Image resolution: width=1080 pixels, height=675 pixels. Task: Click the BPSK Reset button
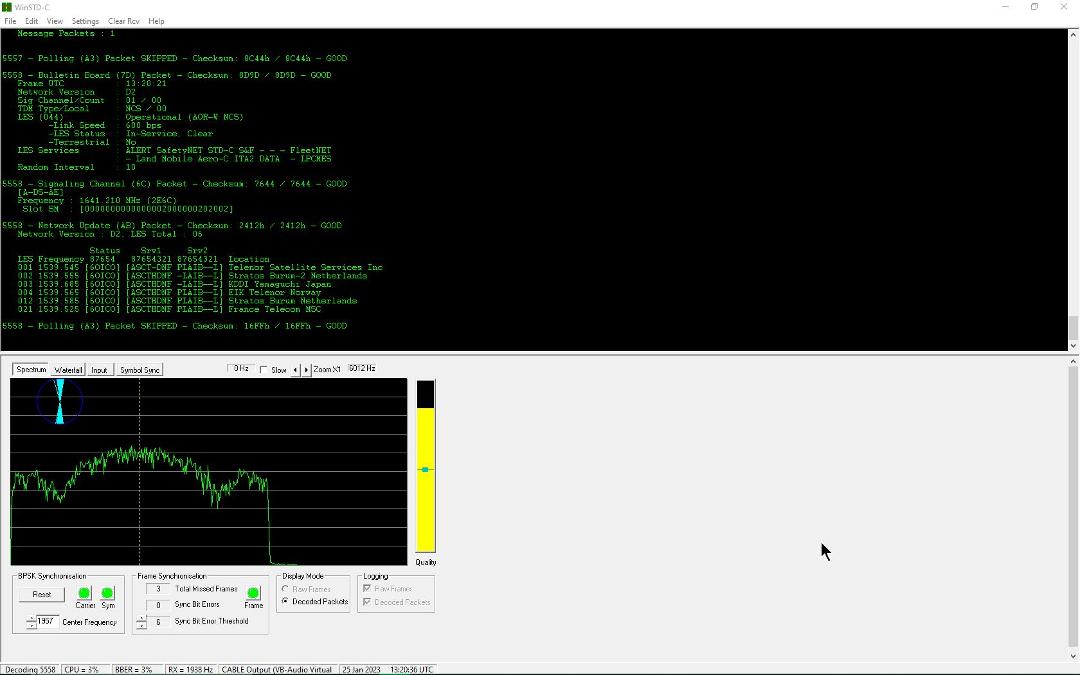[41, 594]
